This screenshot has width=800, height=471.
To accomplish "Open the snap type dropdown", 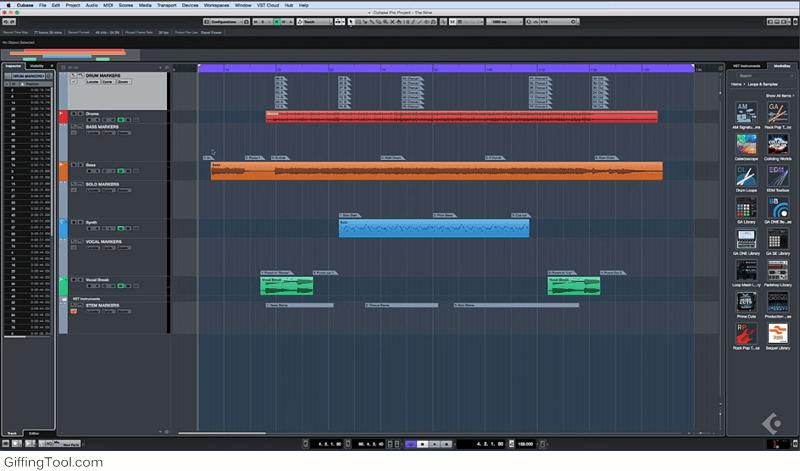I will point(470,22).
